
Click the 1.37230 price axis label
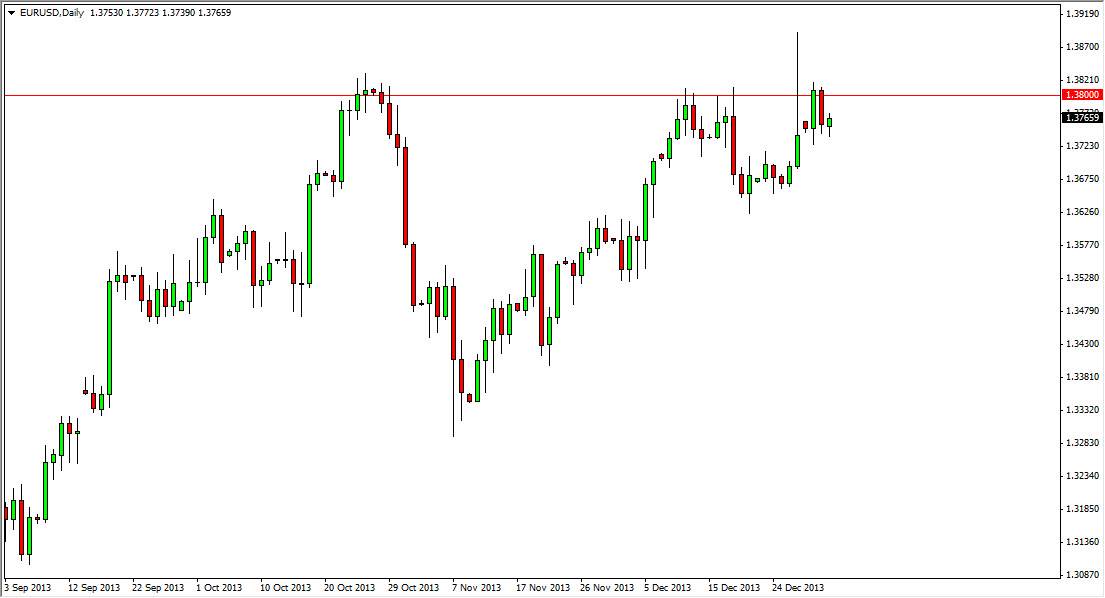pyautogui.click(x=1082, y=146)
